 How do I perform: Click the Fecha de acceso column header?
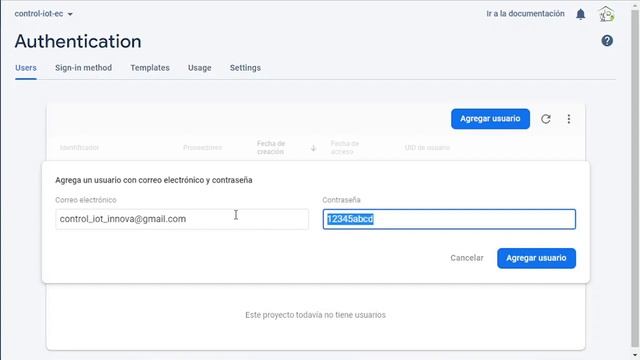pos(344,148)
